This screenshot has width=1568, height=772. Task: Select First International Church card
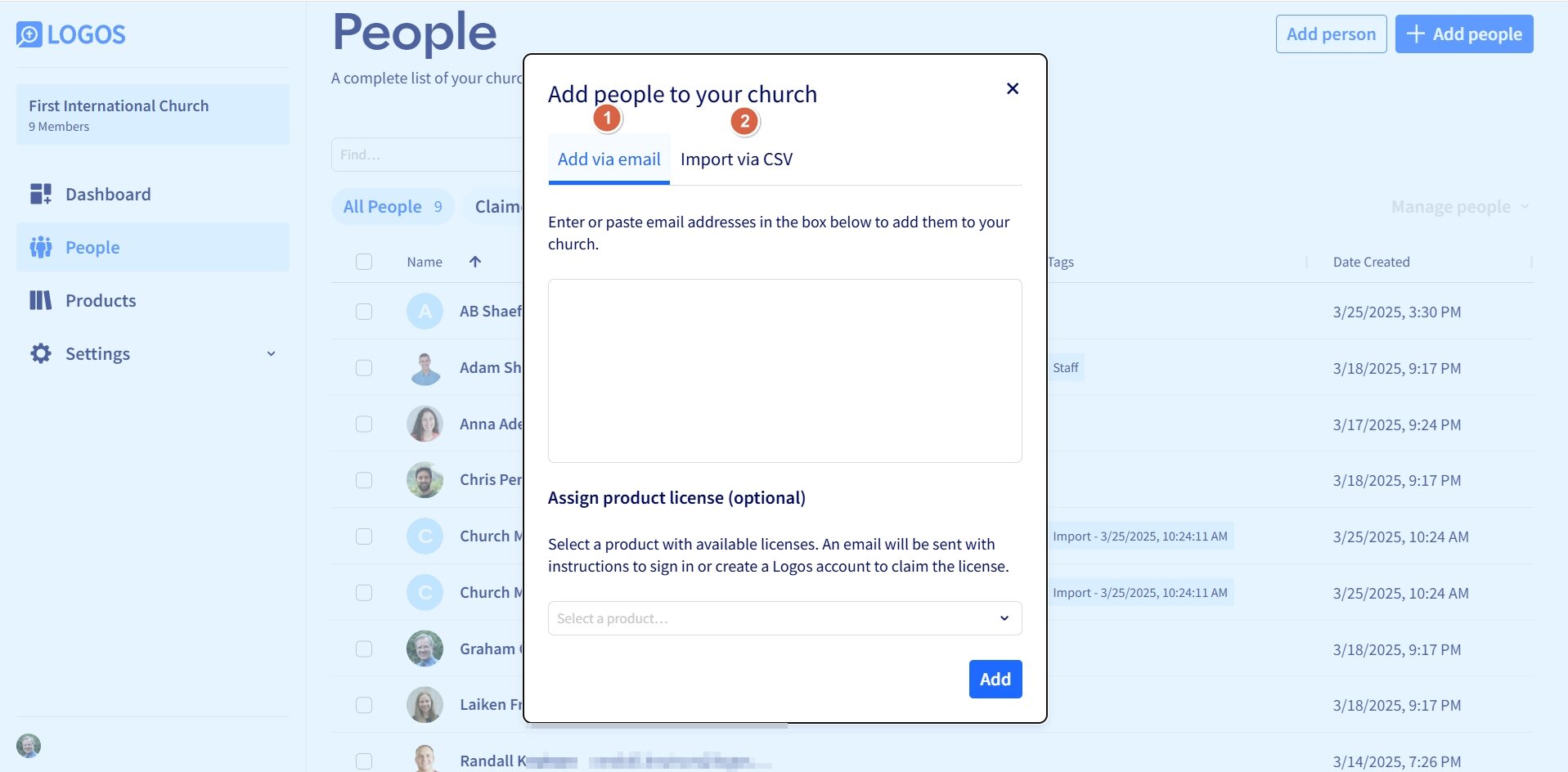[153, 114]
